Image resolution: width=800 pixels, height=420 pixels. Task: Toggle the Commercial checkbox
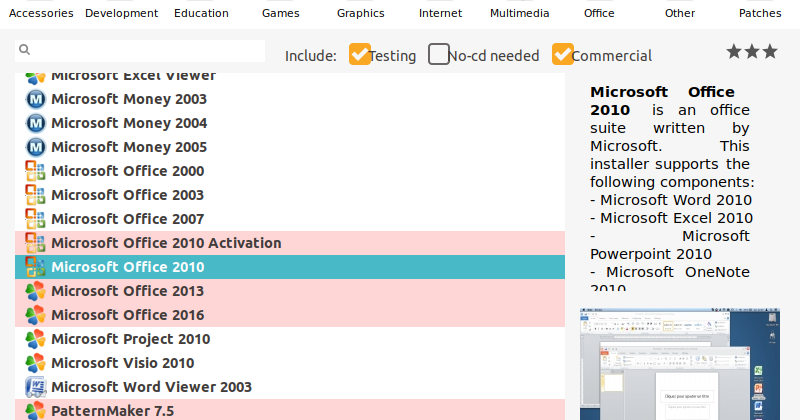click(x=563, y=54)
